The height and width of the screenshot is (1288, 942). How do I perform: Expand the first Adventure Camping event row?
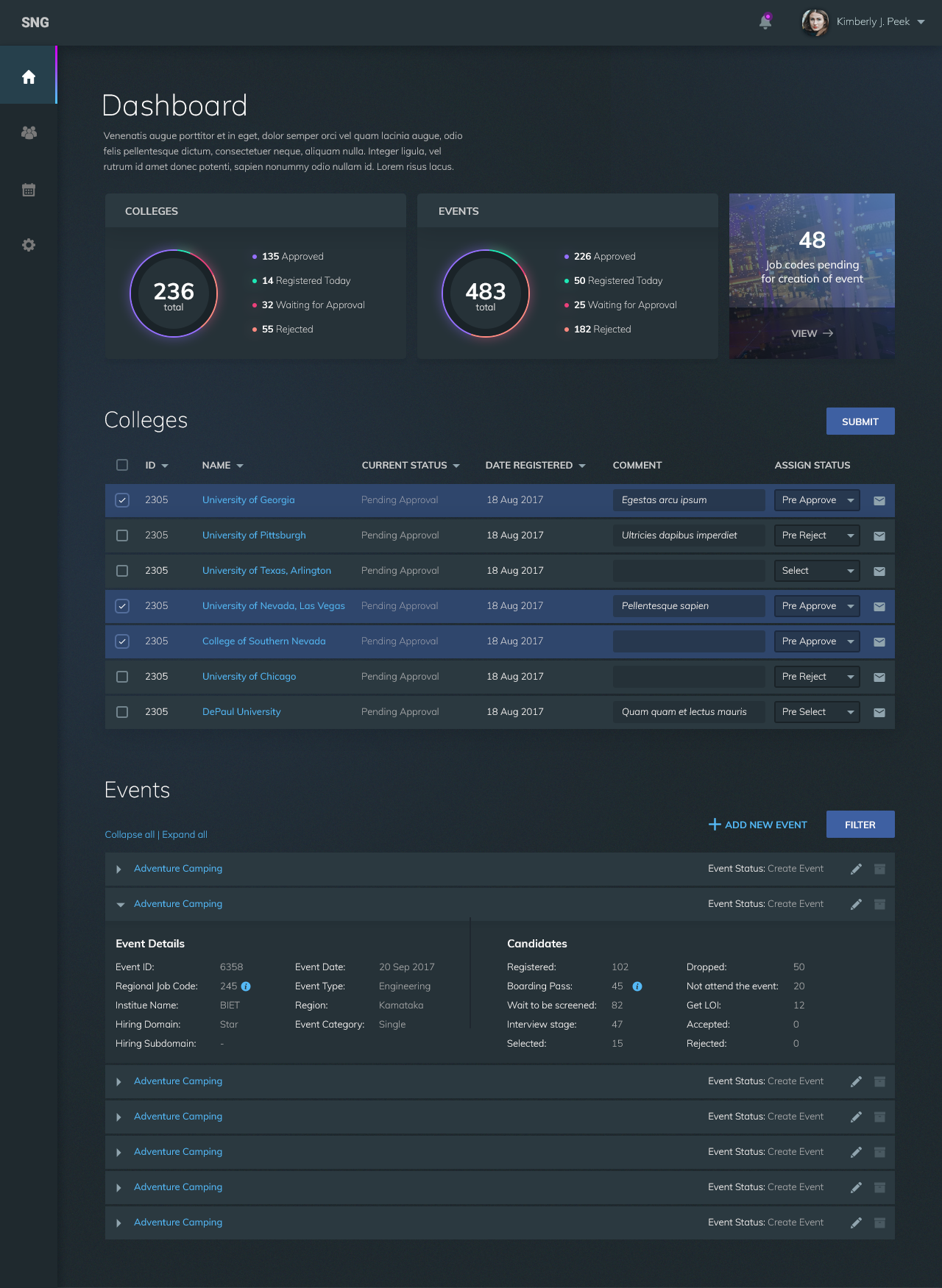click(118, 869)
